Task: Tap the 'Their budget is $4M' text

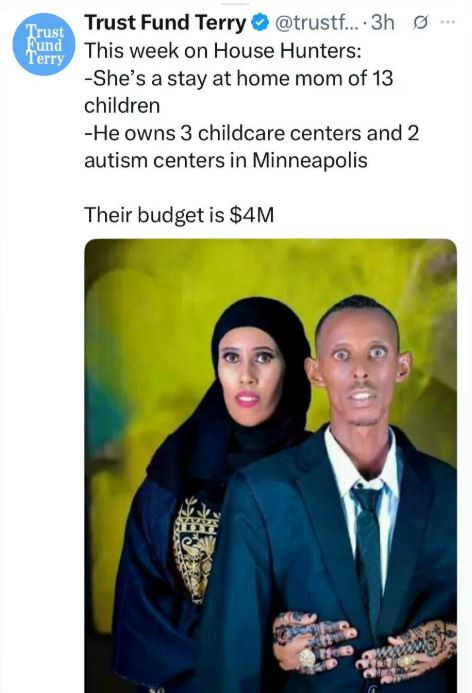Action: (179, 215)
